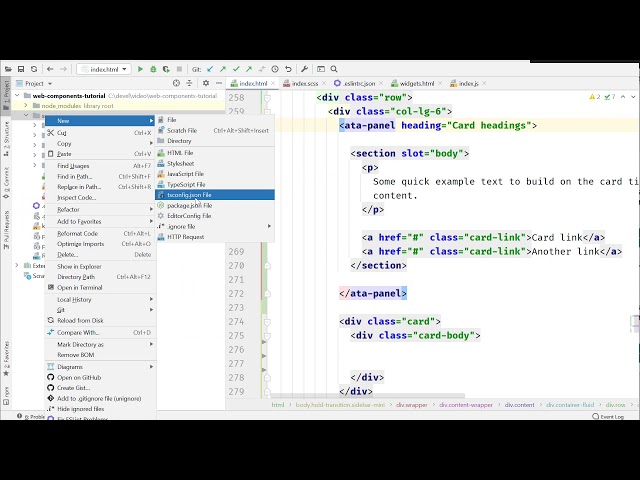Open the Project panel gear options
This screenshot has width=640, height=480.
coord(206,83)
